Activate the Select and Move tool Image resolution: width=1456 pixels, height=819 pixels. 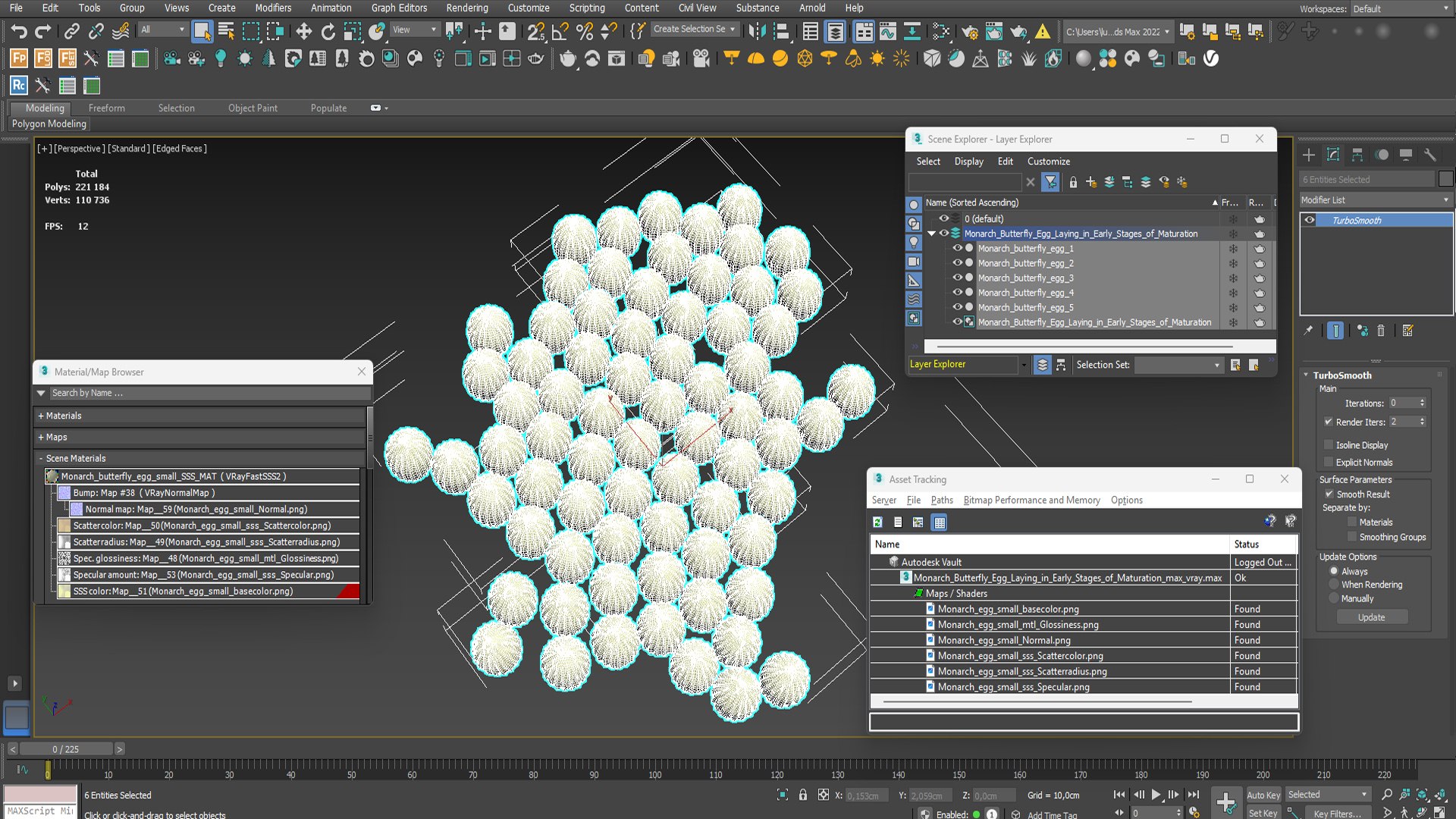[x=303, y=31]
